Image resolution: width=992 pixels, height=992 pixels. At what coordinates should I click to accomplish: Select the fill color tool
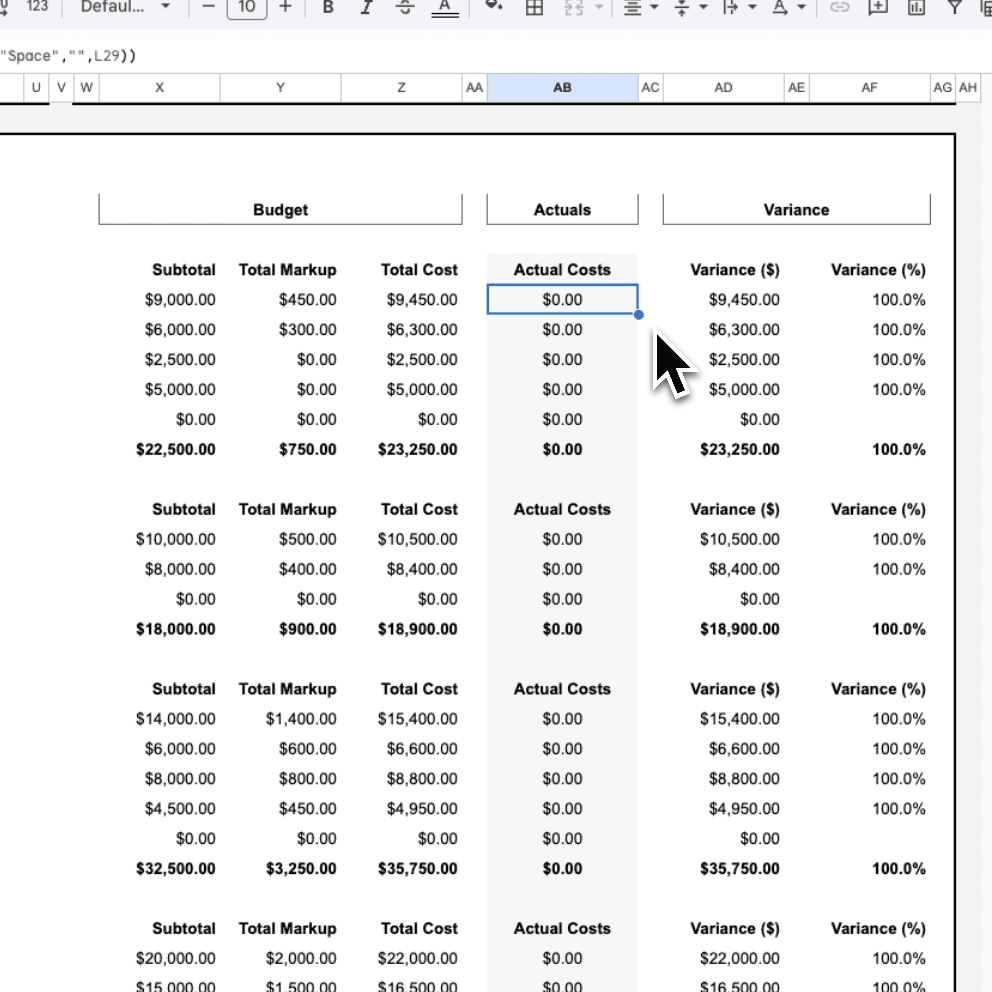pos(492,8)
